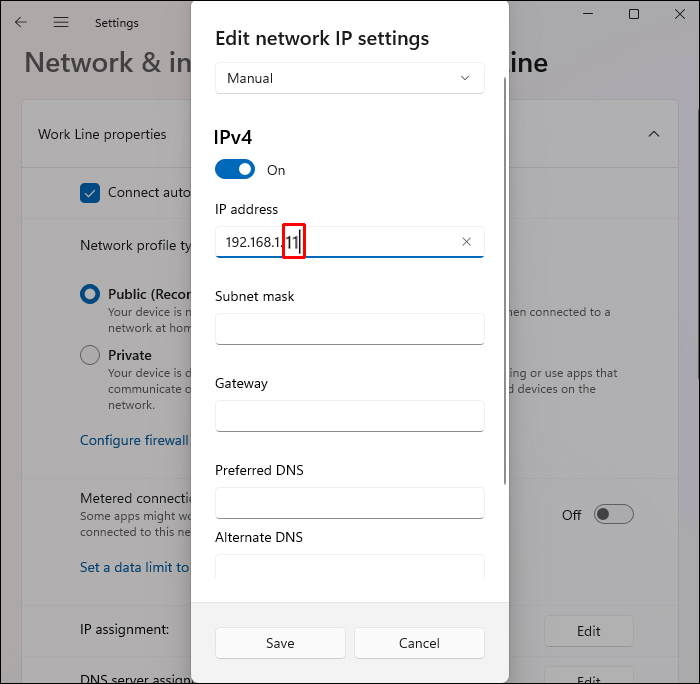Clear the IP address field text
The width and height of the screenshot is (700, 684).
tap(466, 242)
